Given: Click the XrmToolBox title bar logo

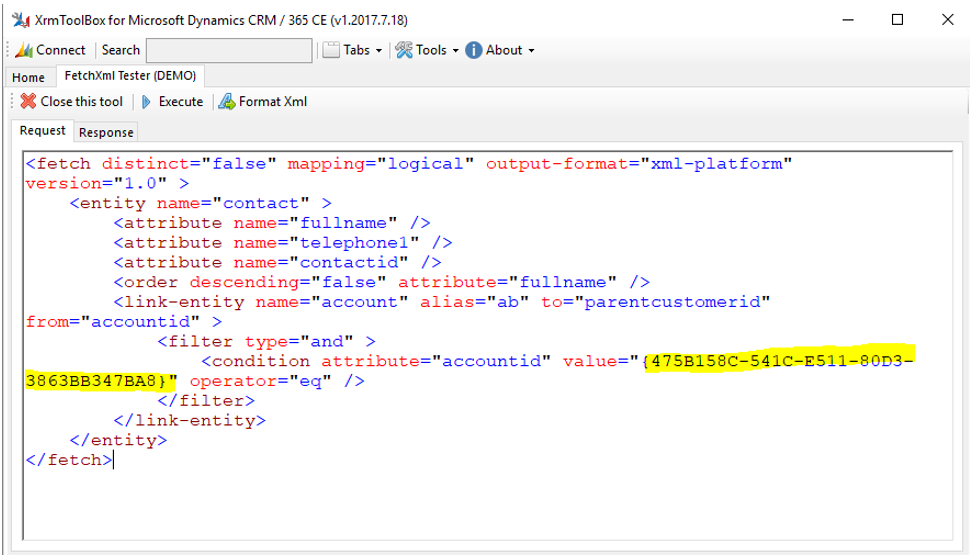Looking at the screenshot, I should 21,20.
